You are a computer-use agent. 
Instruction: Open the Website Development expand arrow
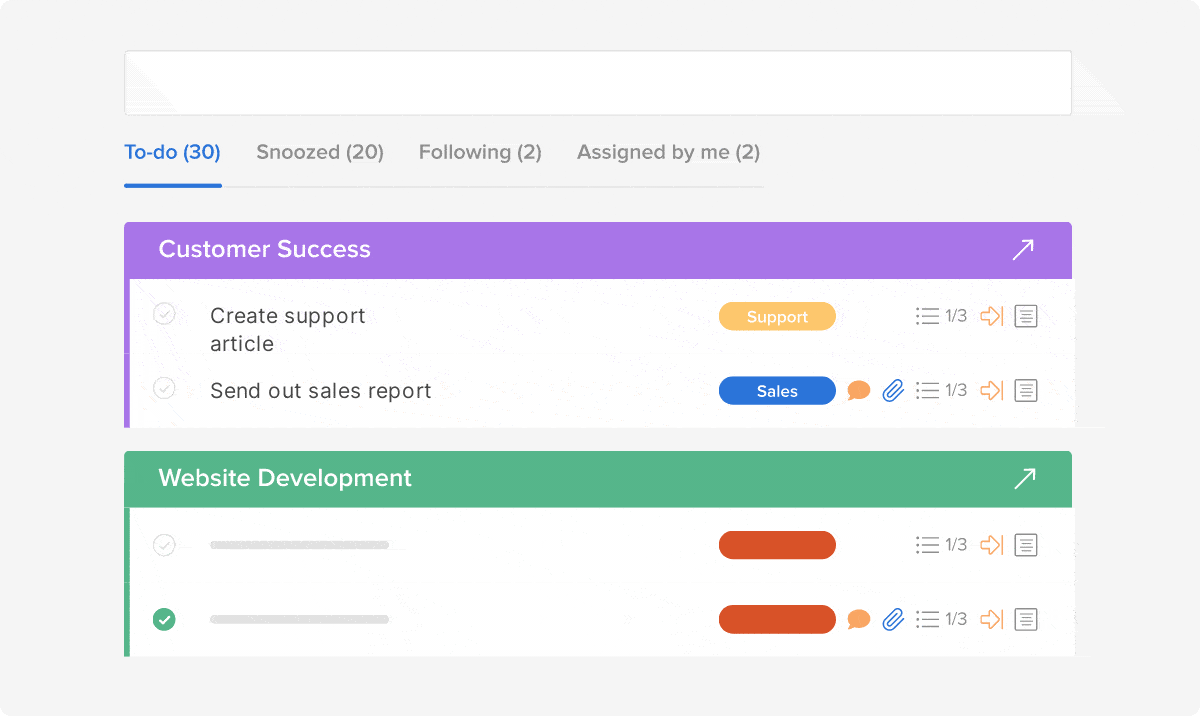[x=1022, y=479]
